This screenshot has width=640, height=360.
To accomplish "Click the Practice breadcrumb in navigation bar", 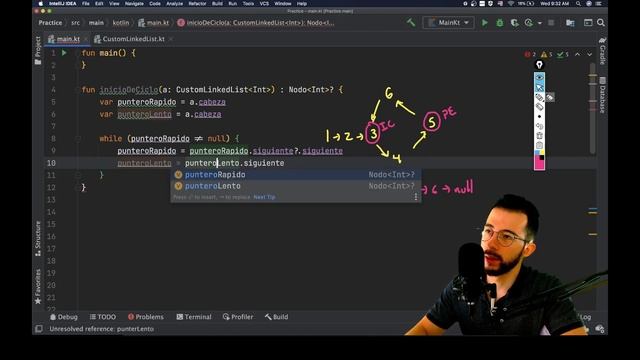I will pos(50,23).
